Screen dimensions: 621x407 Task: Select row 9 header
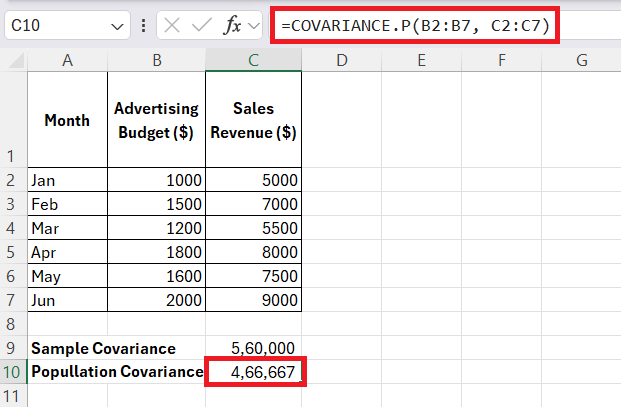pyautogui.click(x=13, y=348)
